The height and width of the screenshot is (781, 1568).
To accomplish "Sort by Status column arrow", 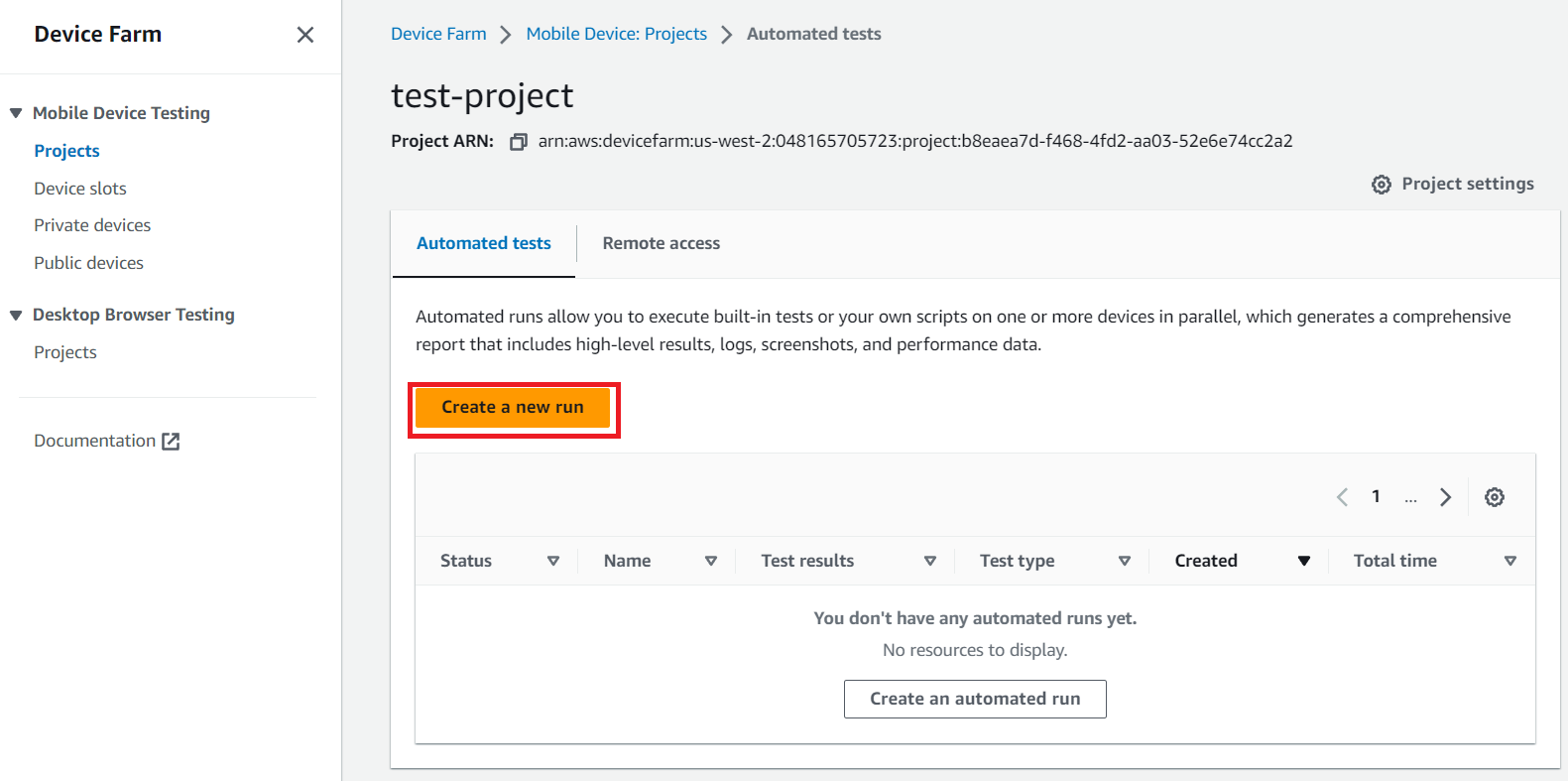I will pos(553,561).
